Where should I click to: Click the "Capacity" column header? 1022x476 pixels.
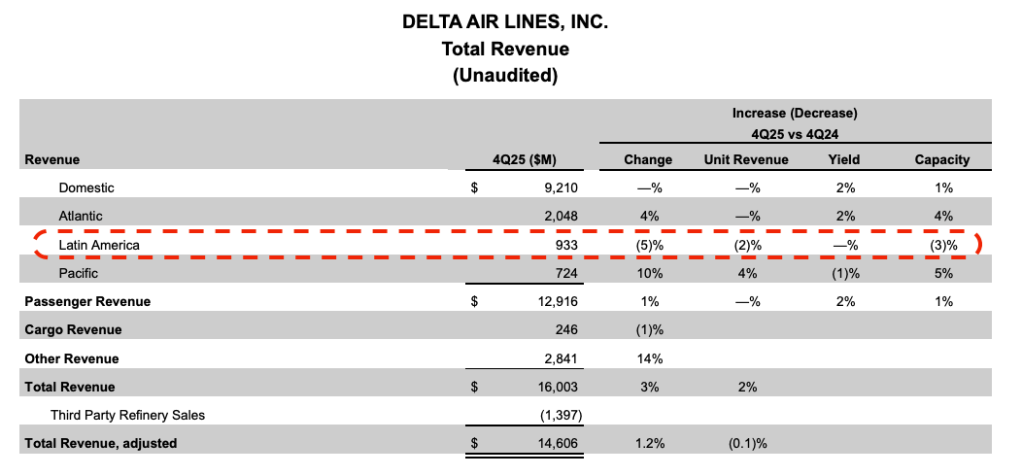[944, 159]
